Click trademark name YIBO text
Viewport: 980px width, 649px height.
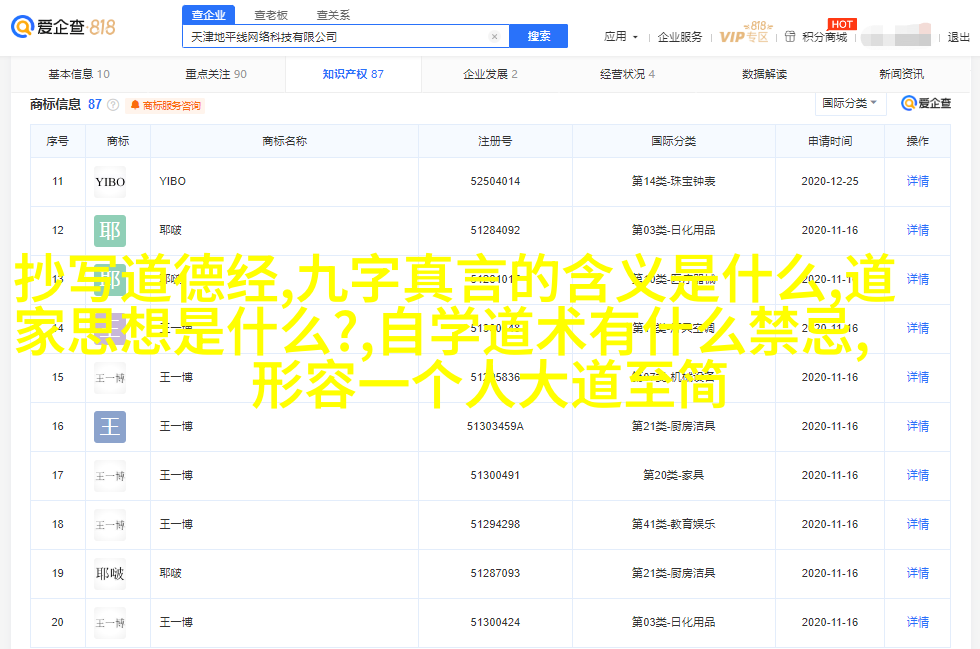tap(172, 181)
